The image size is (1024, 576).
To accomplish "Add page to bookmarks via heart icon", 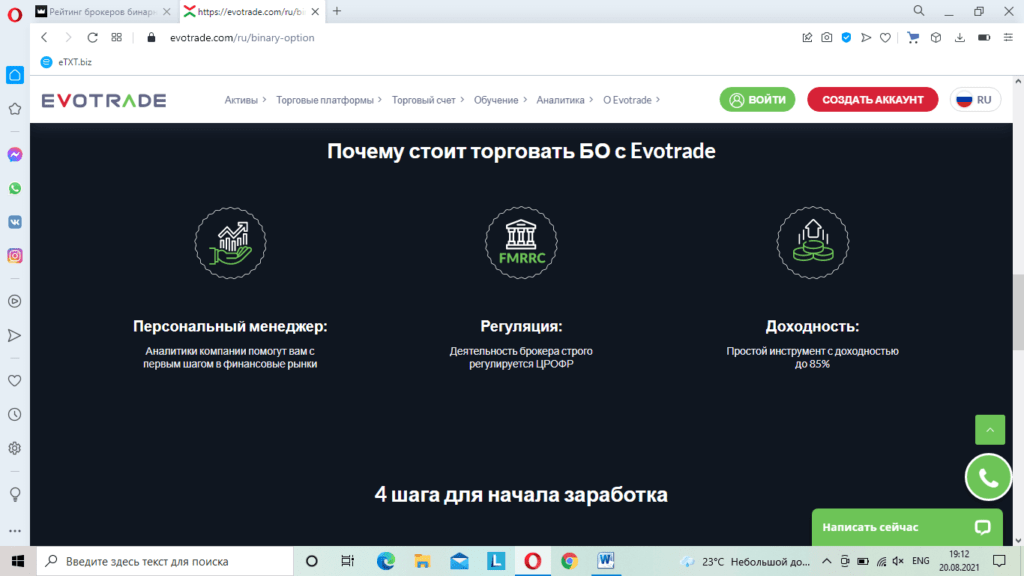I will point(886,37).
